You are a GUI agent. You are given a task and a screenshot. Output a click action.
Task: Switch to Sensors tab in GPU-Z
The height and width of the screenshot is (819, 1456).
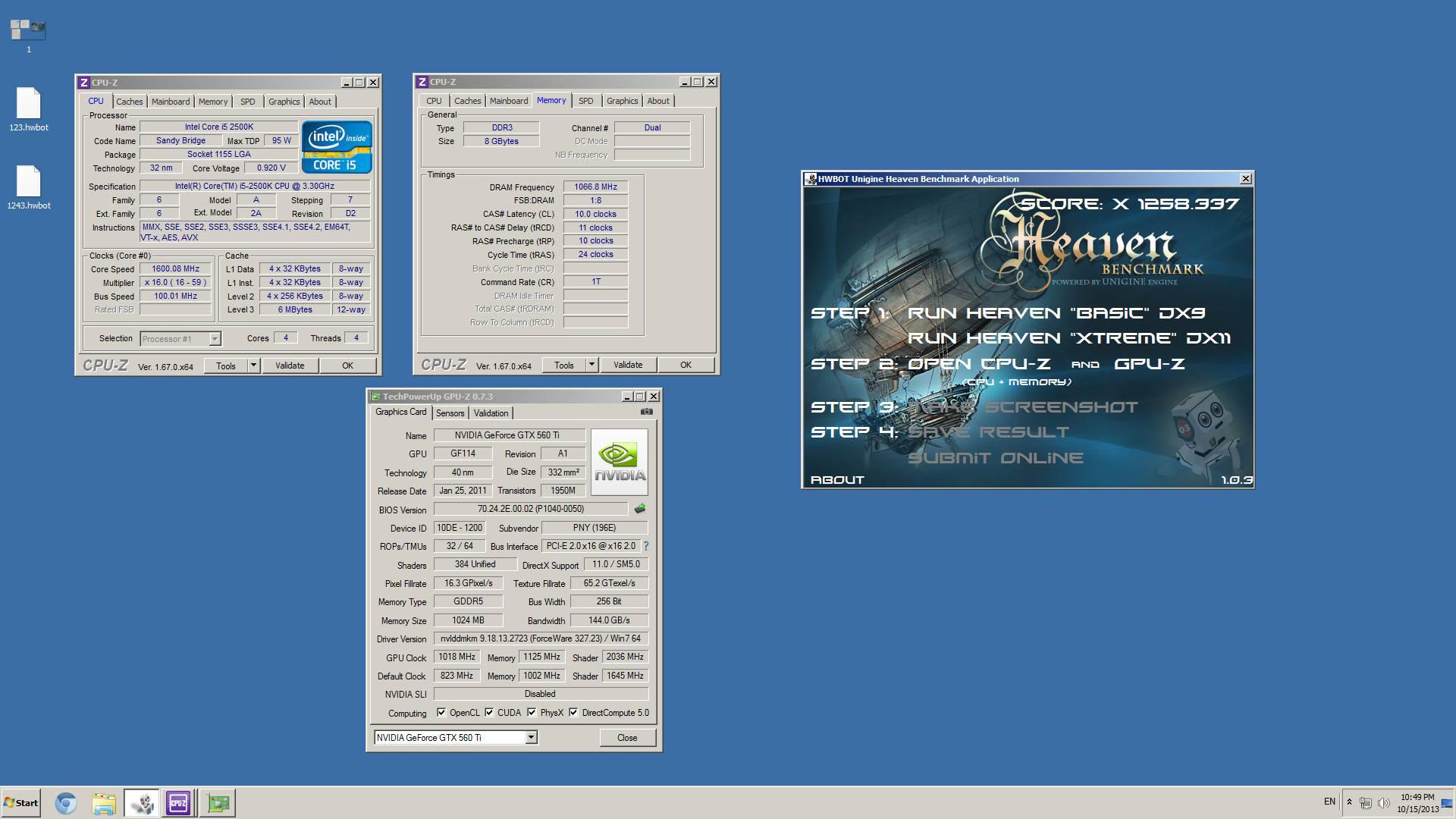[x=450, y=413]
